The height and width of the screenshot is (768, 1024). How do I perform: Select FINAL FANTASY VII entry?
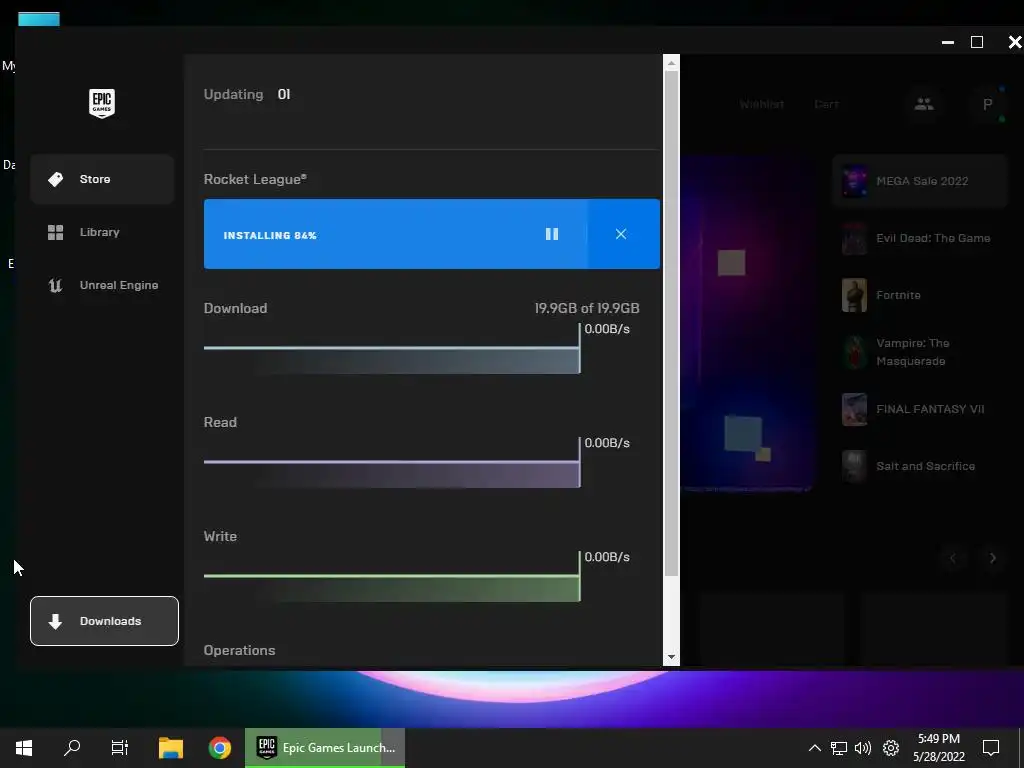pos(920,409)
